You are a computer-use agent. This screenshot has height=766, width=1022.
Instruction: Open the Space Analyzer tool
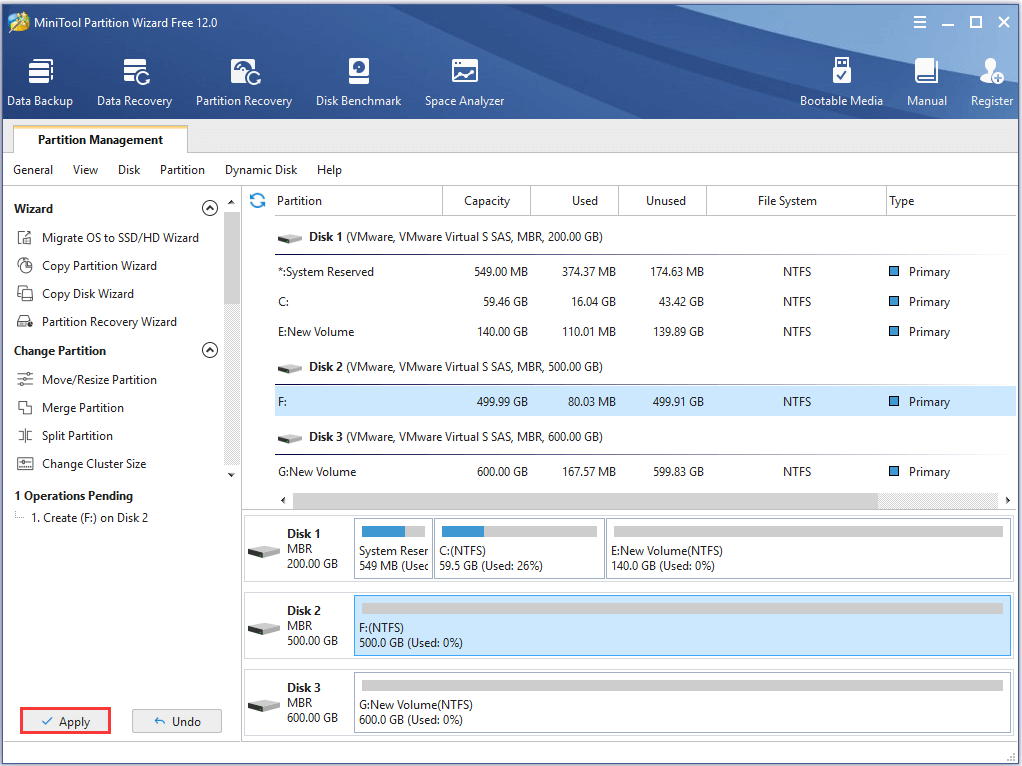point(464,83)
